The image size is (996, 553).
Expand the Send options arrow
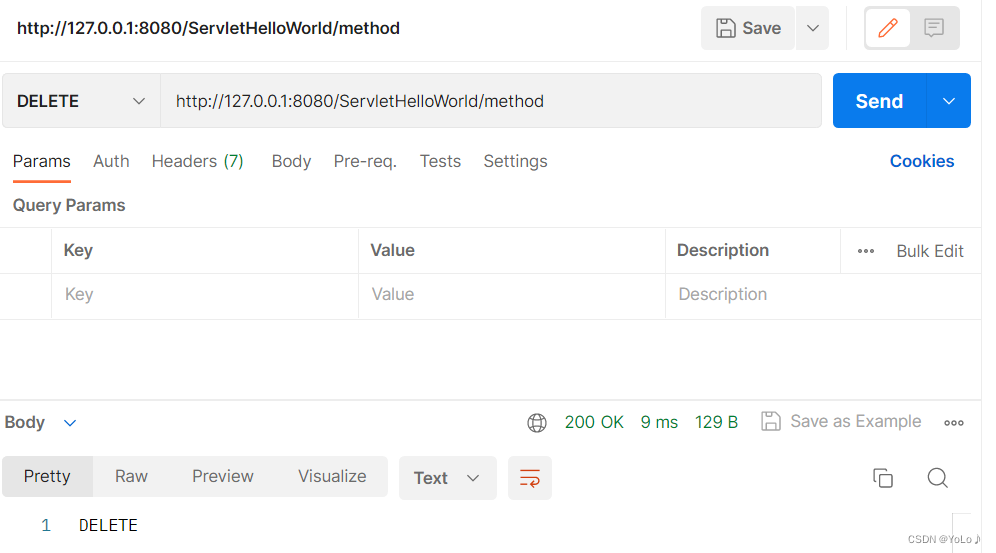948,101
